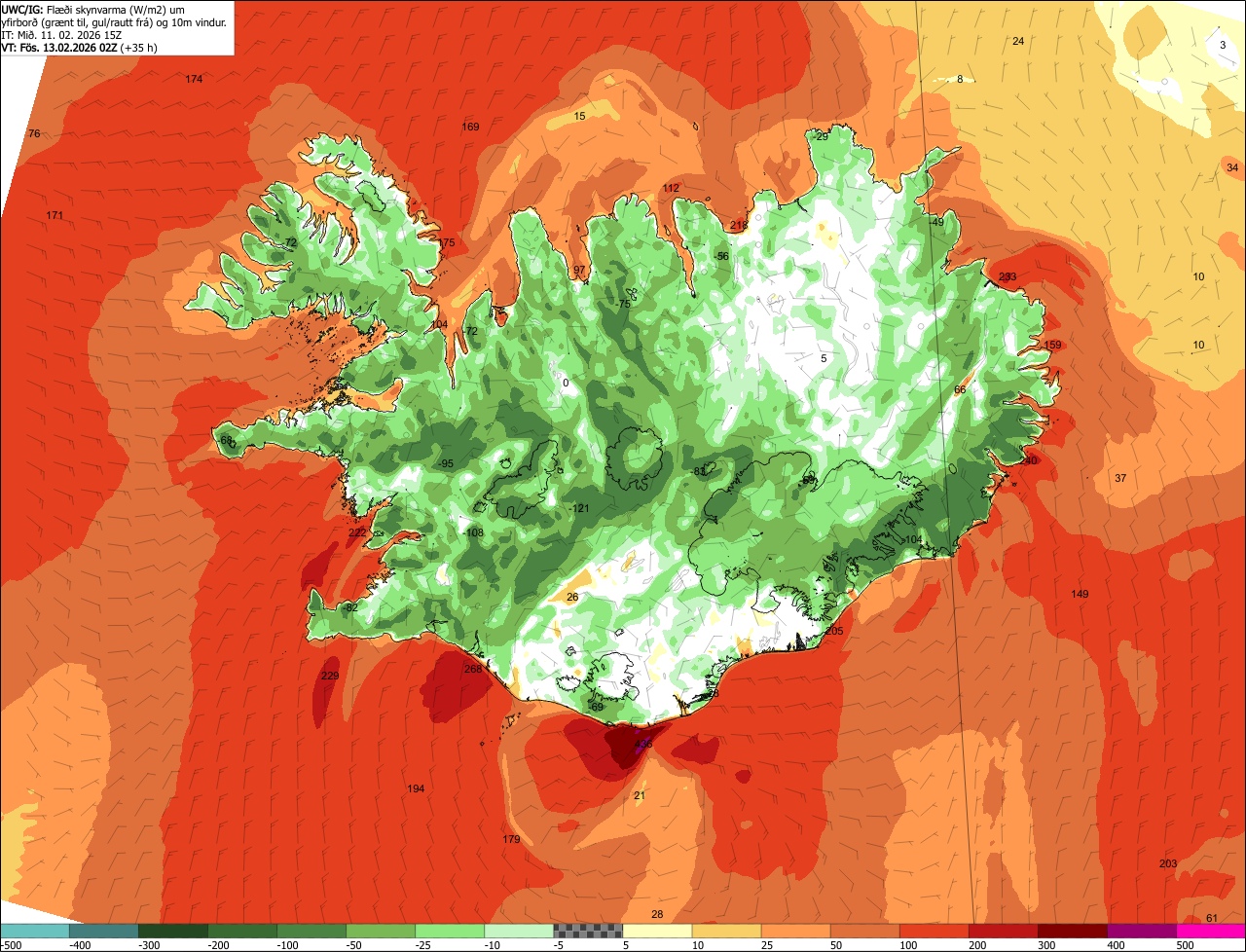The width and height of the screenshot is (1246, 952).
Task: Click the map value '174' in the northwest sea
Action: 195,79
